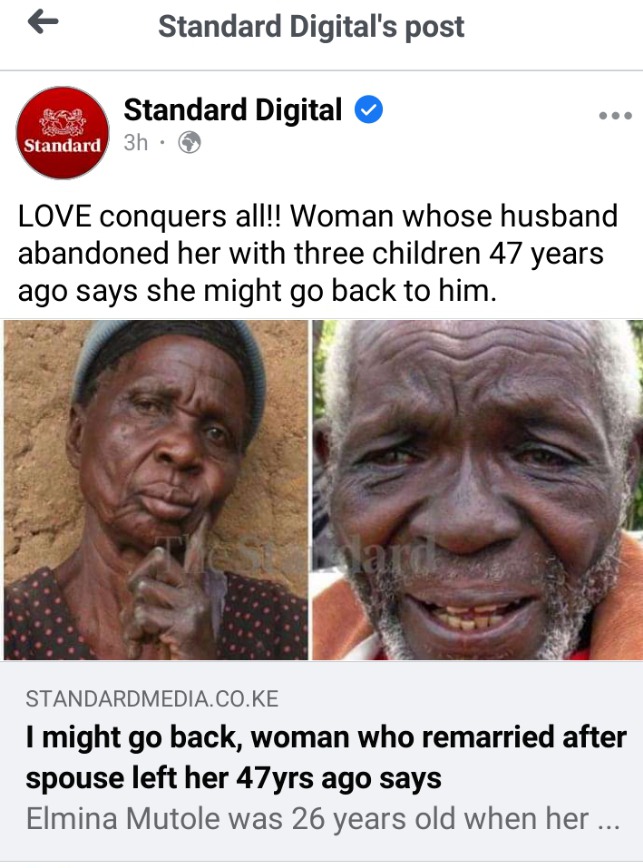Tap the 'Elmina Mutole was 26 years' snippet
Viewport: 643px width, 868px height.
click(307, 819)
